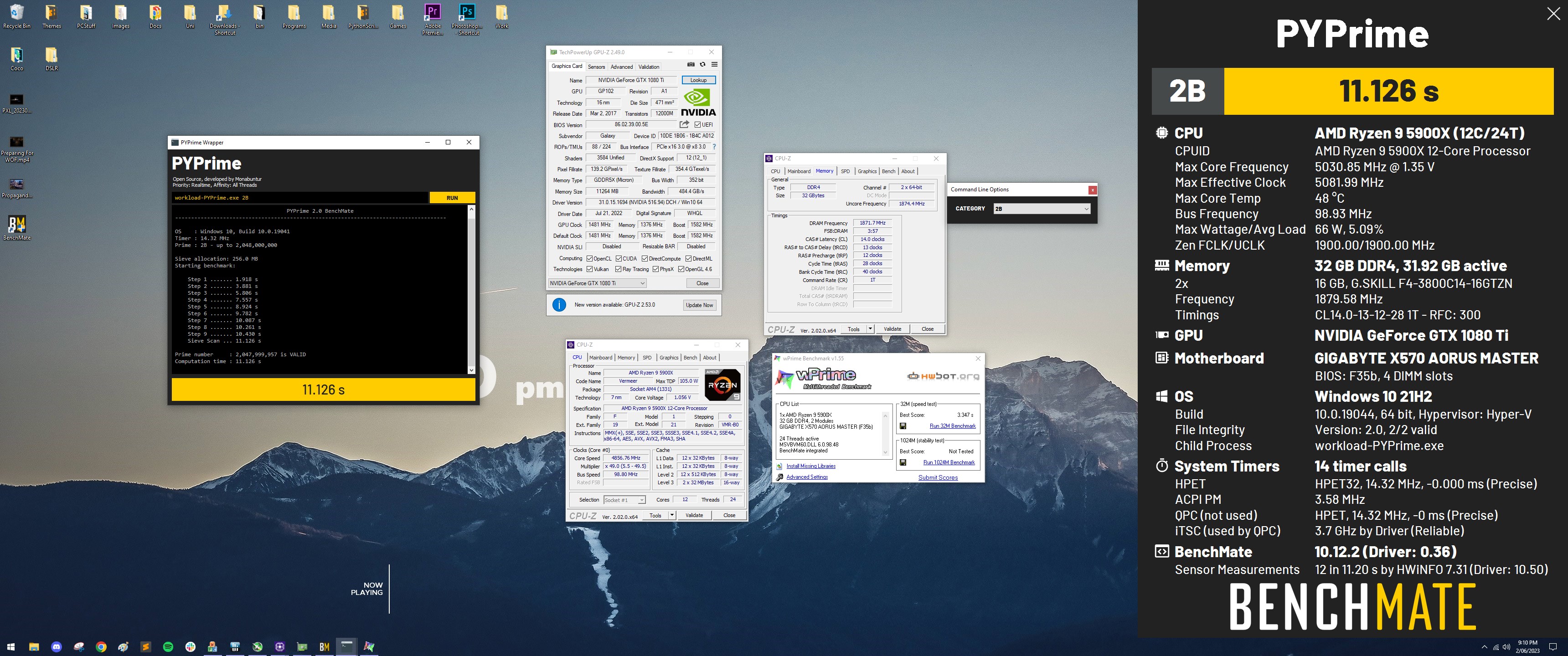The width and height of the screenshot is (1568, 656).
Task: Click the workload-PYPrime.exe command input field
Action: tap(300, 198)
